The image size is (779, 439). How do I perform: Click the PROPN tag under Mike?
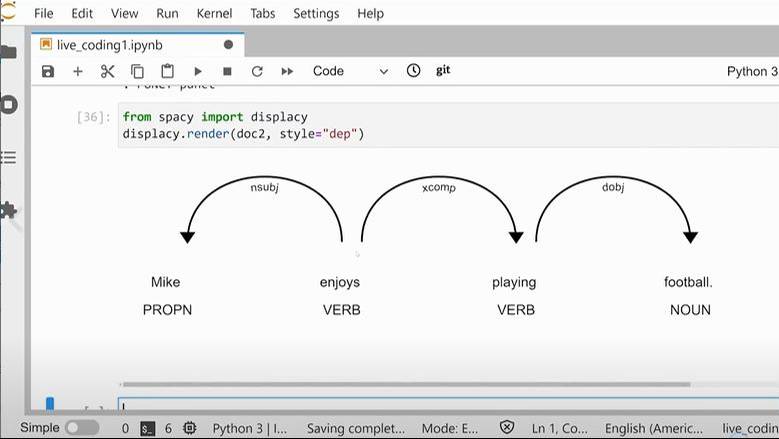pos(167,310)
